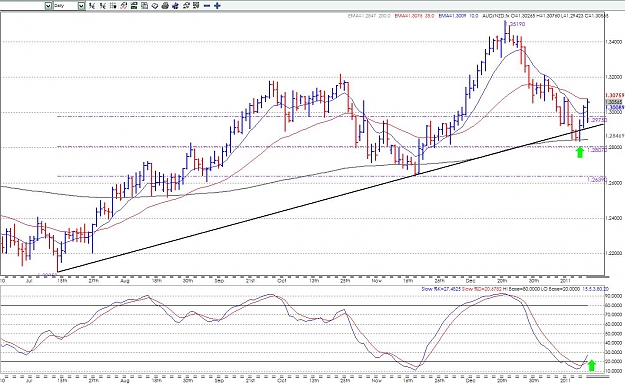Click the 2011 label on the date axis

(x=565, y=280)
